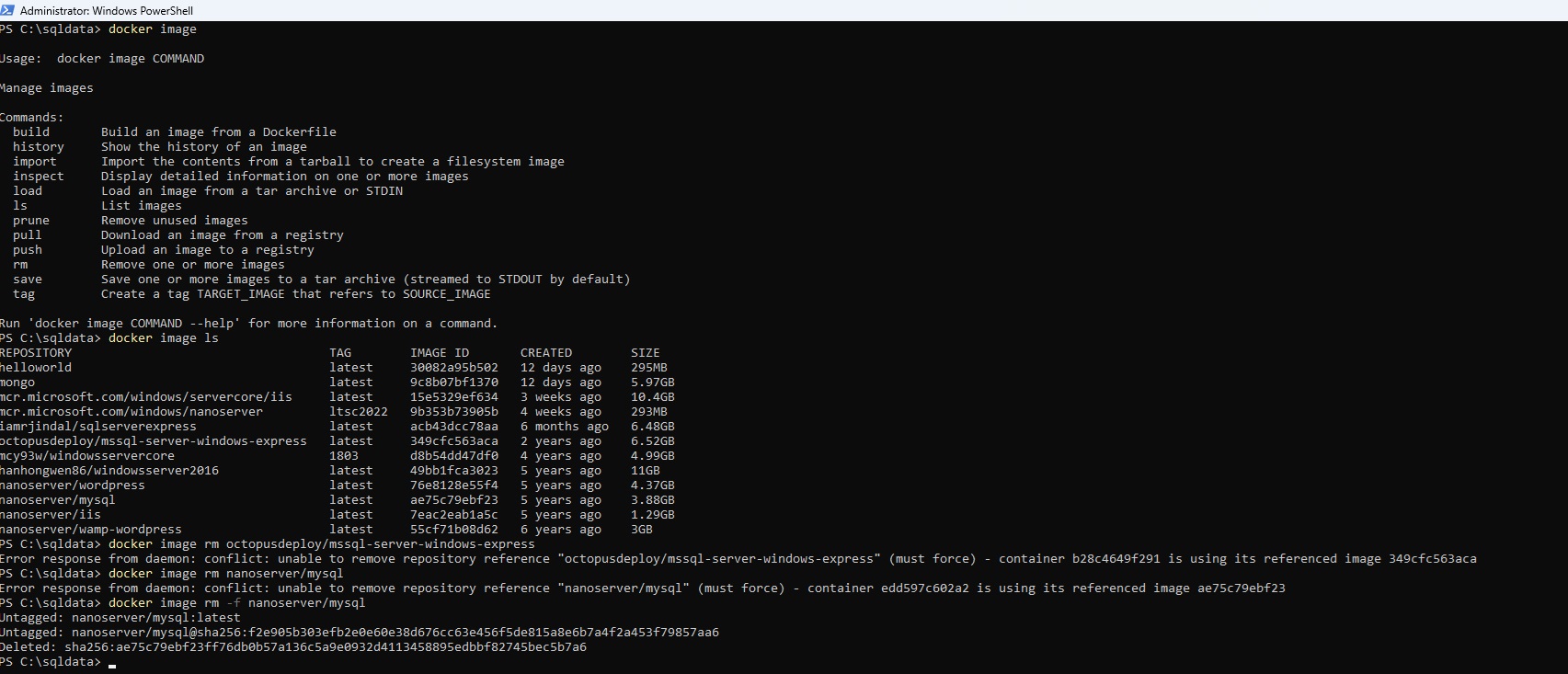Click 'nanoserver/wordpress' repository name
The image size is (1568, 674).
tap(73, 486)
